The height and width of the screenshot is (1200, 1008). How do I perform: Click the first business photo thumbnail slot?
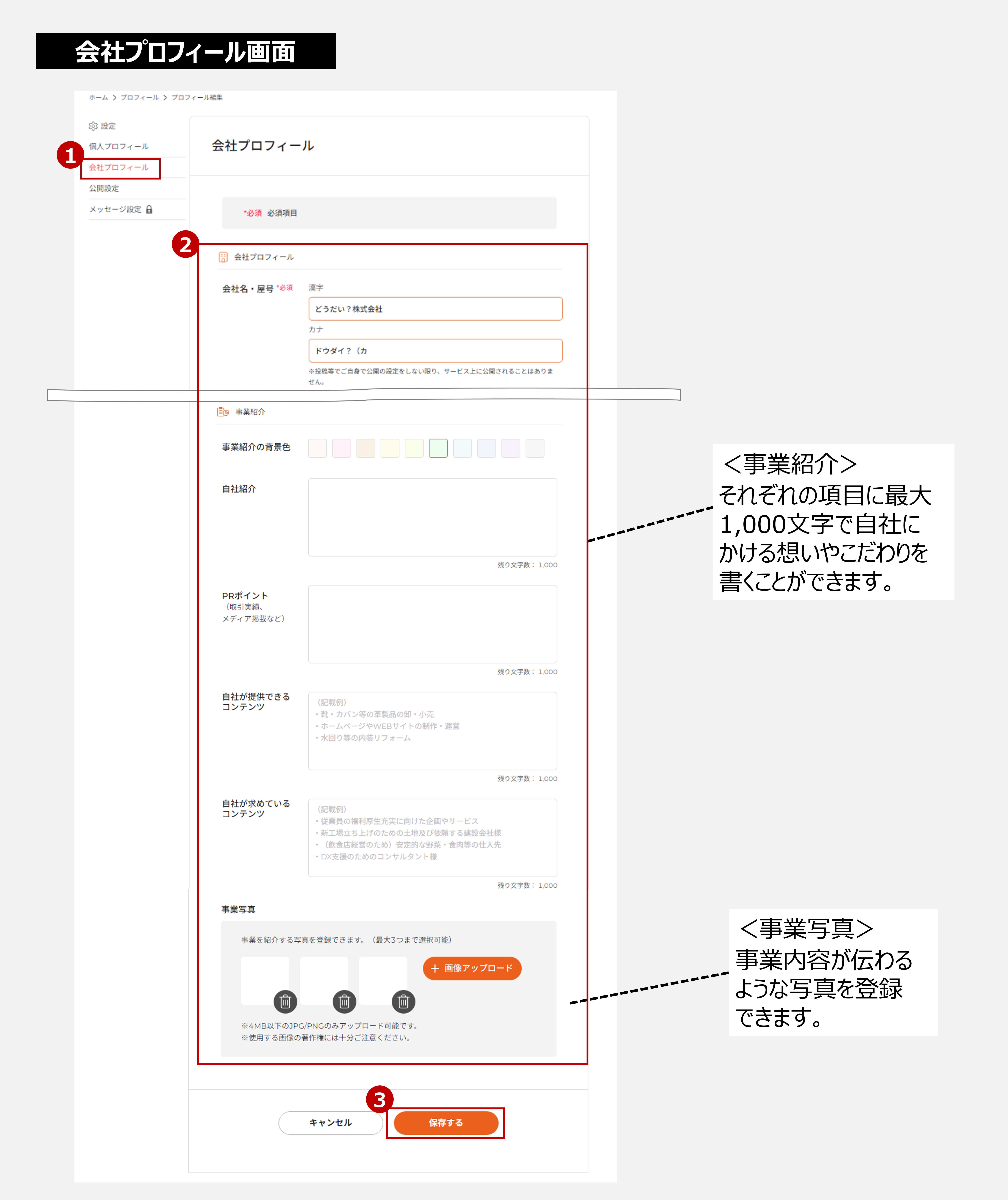click(265, 981)
